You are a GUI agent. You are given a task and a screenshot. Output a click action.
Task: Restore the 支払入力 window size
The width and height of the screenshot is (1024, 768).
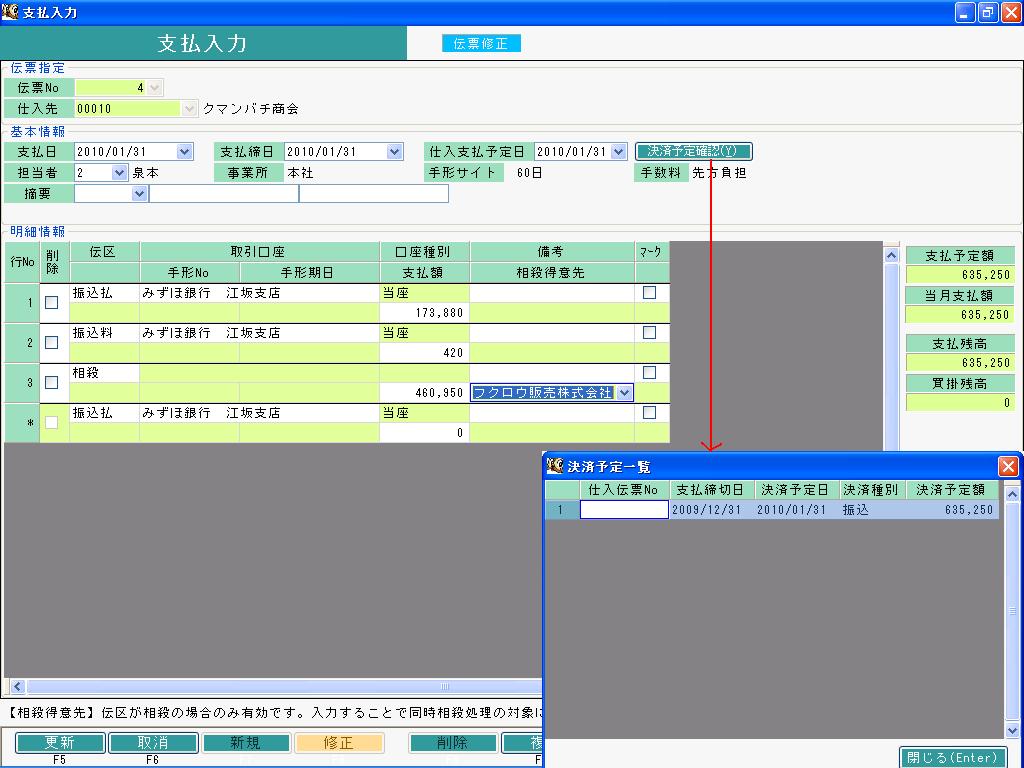click(x=987, y=12)
